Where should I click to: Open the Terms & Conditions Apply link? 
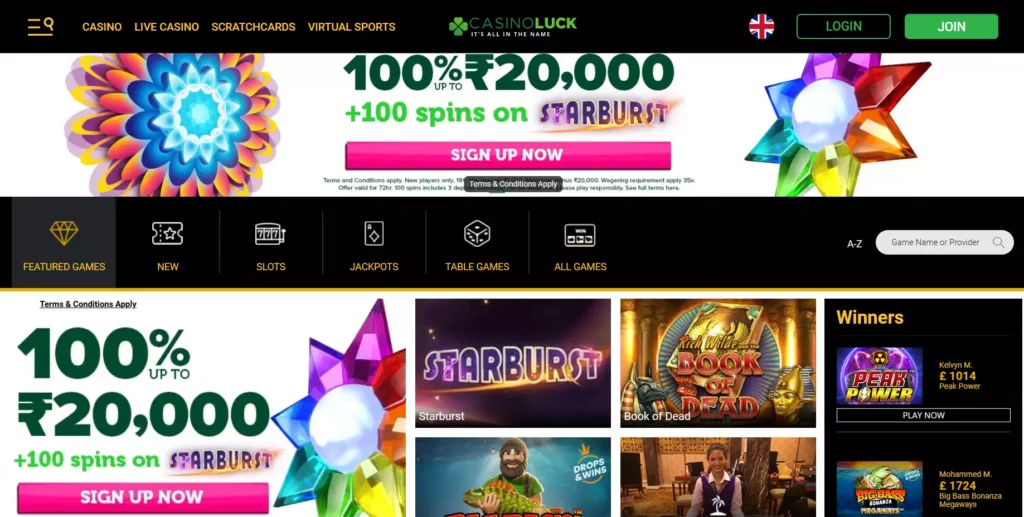point(88,304)
